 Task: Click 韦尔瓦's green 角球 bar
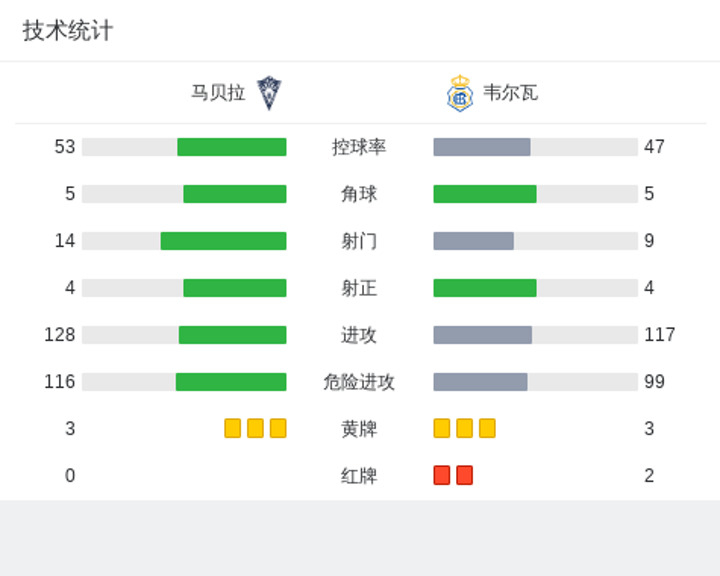[x=485, y=194]
